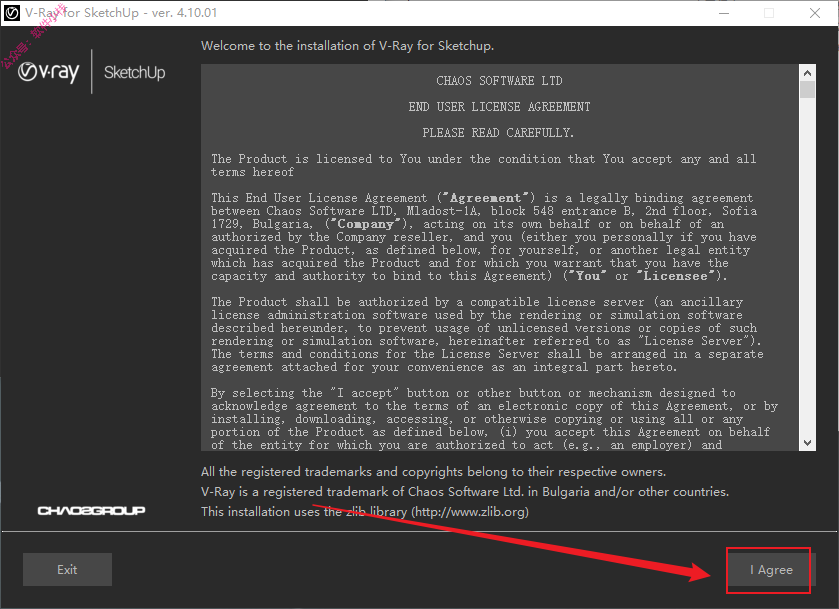
Task: Minimize the installer window
Action: pyautogui.click(x=724, y=13)
